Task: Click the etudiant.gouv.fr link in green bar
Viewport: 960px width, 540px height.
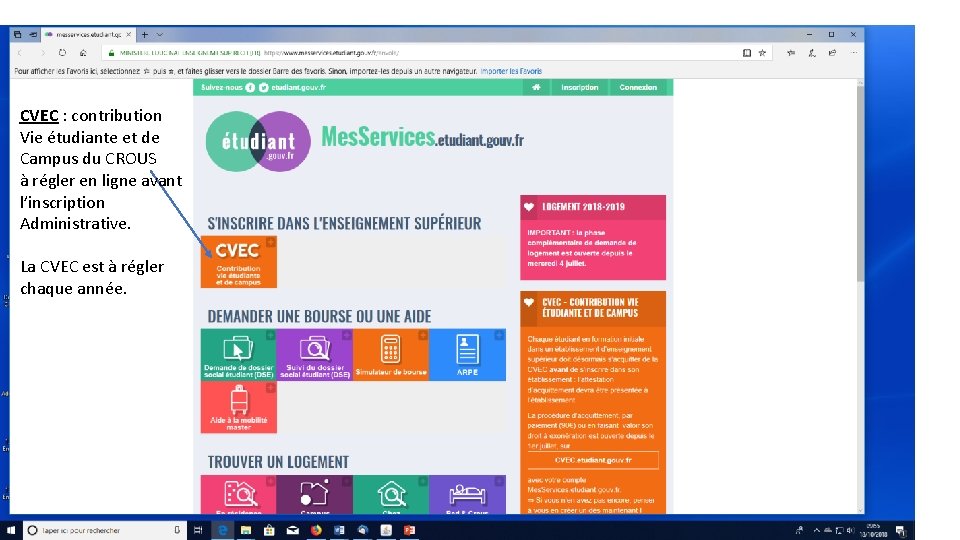Action: tap(298, 88)
